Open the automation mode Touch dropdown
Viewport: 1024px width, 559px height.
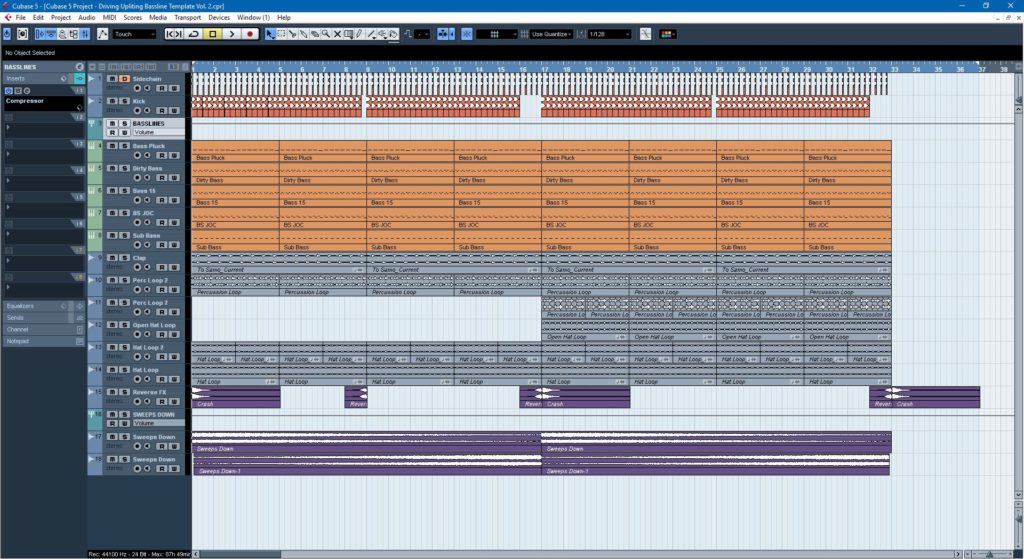pyautogui.click(x=135, y=34)
